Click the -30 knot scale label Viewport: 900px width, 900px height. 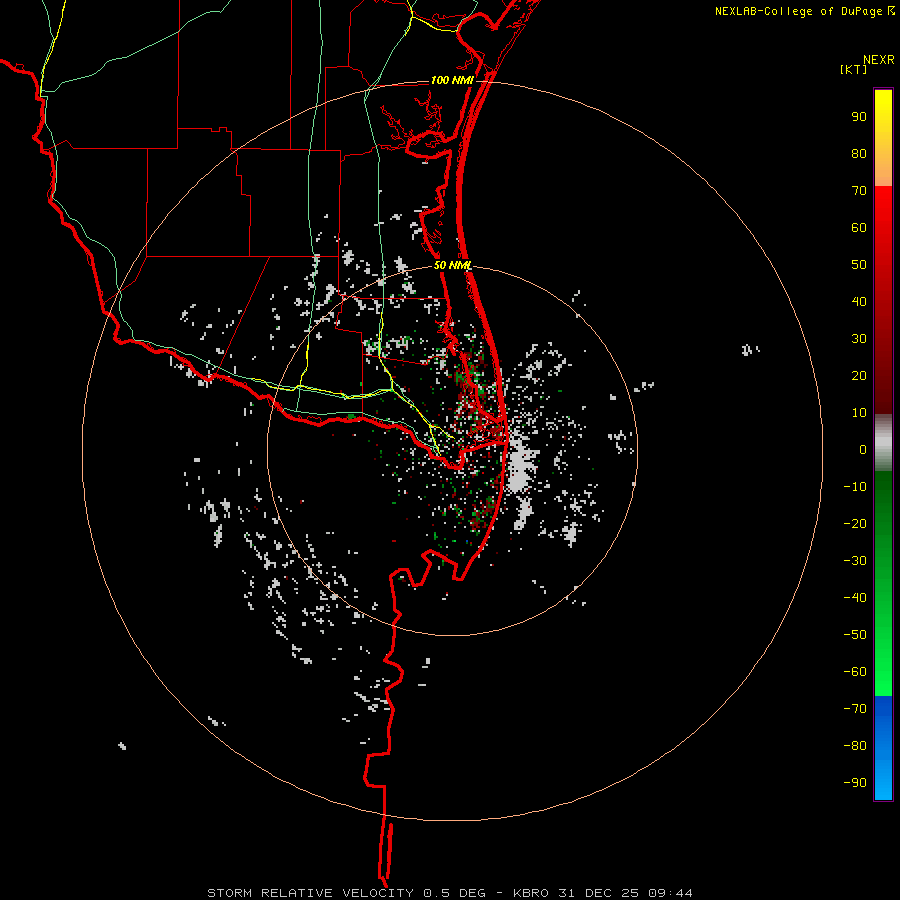click(855, 561)
